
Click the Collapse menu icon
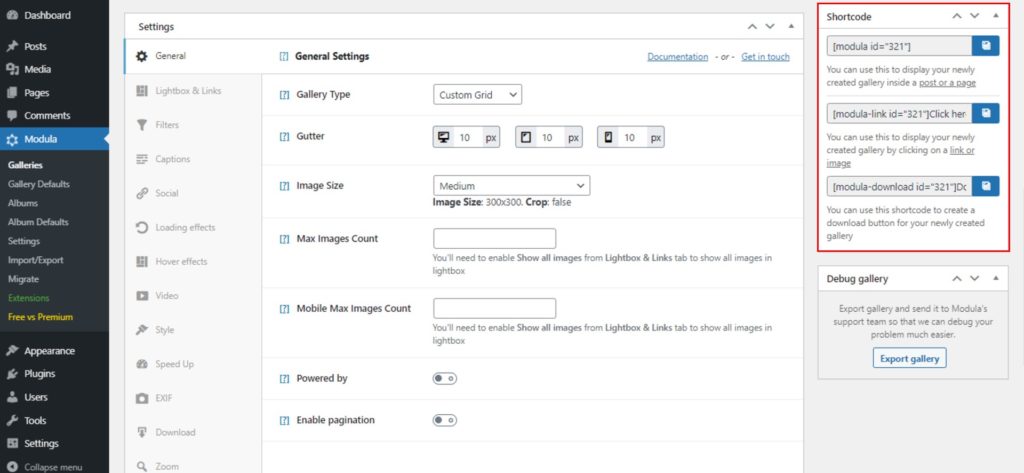[12, 467]
